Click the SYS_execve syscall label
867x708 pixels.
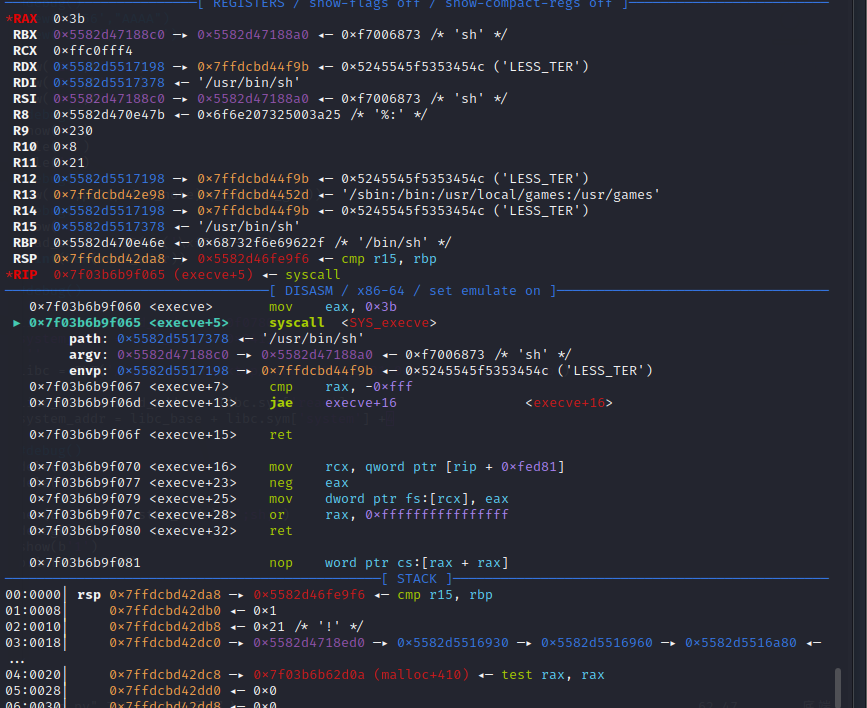(389, 323)
